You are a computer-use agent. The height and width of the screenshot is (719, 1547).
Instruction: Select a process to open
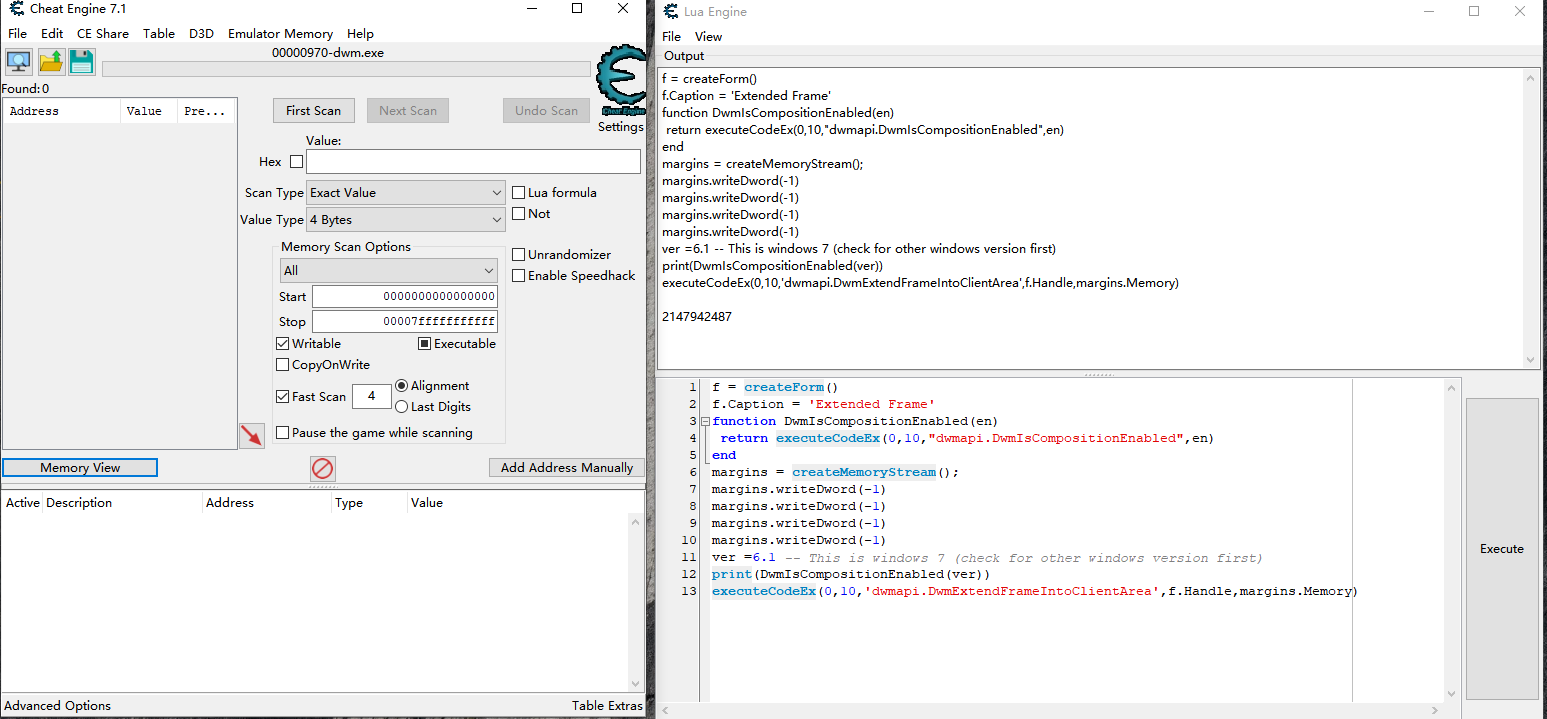coord(18,61)
